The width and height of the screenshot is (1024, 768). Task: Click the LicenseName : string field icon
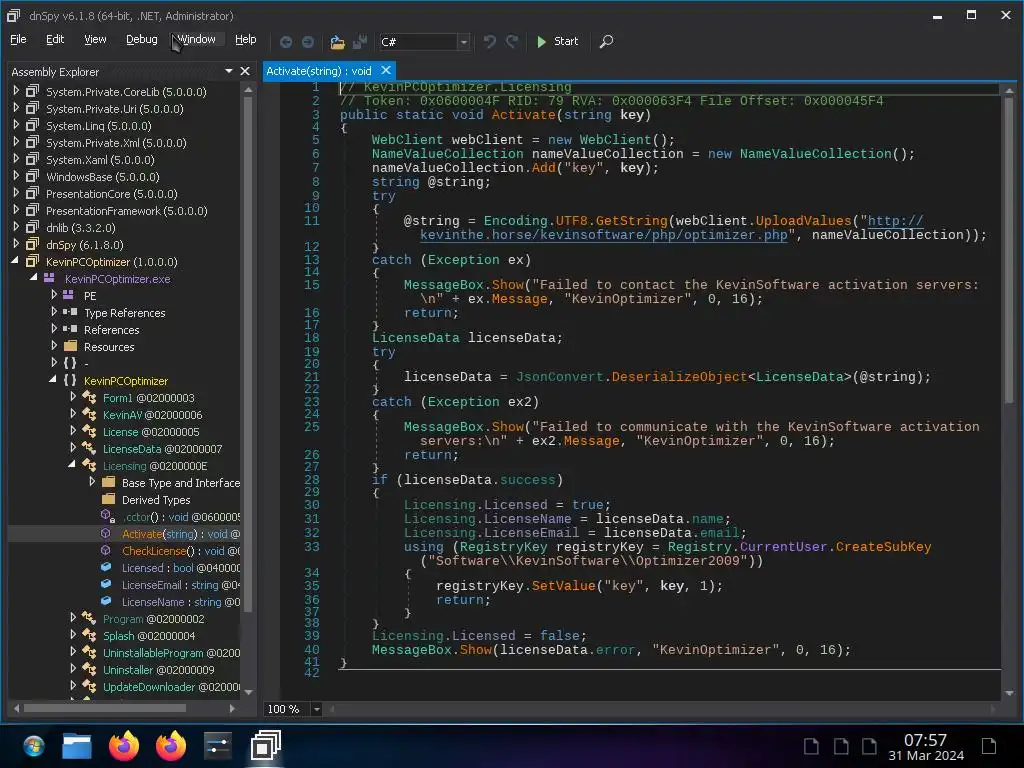point(106,601)
